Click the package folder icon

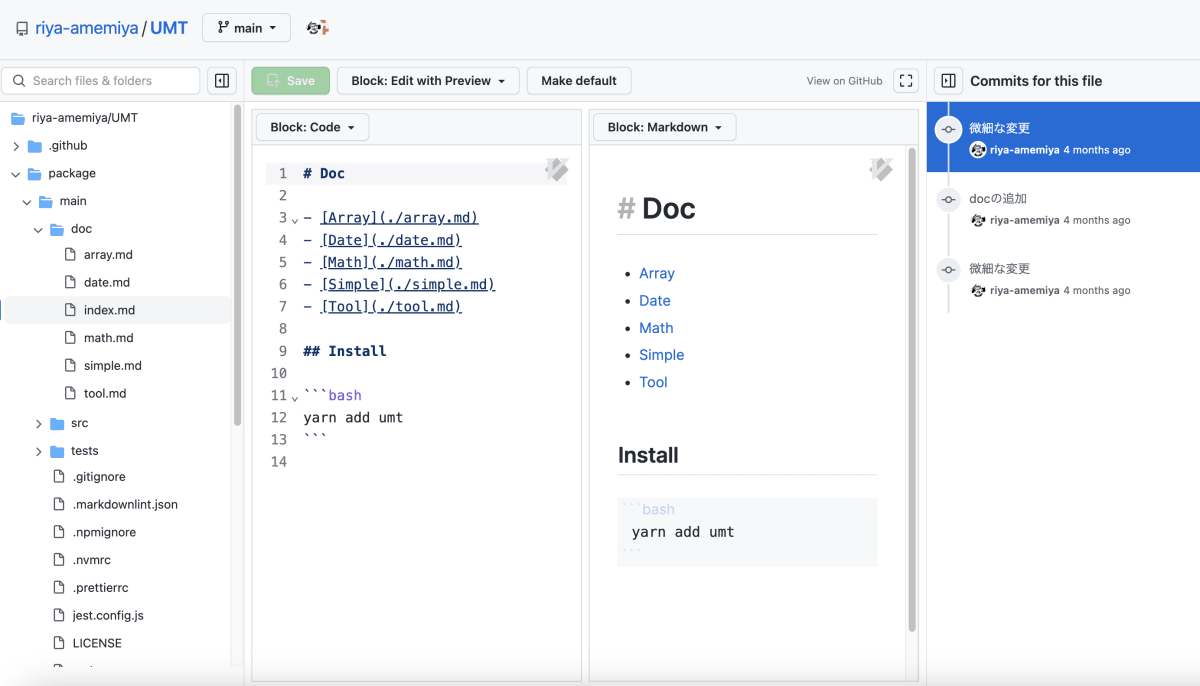click(x=35, y=174)
